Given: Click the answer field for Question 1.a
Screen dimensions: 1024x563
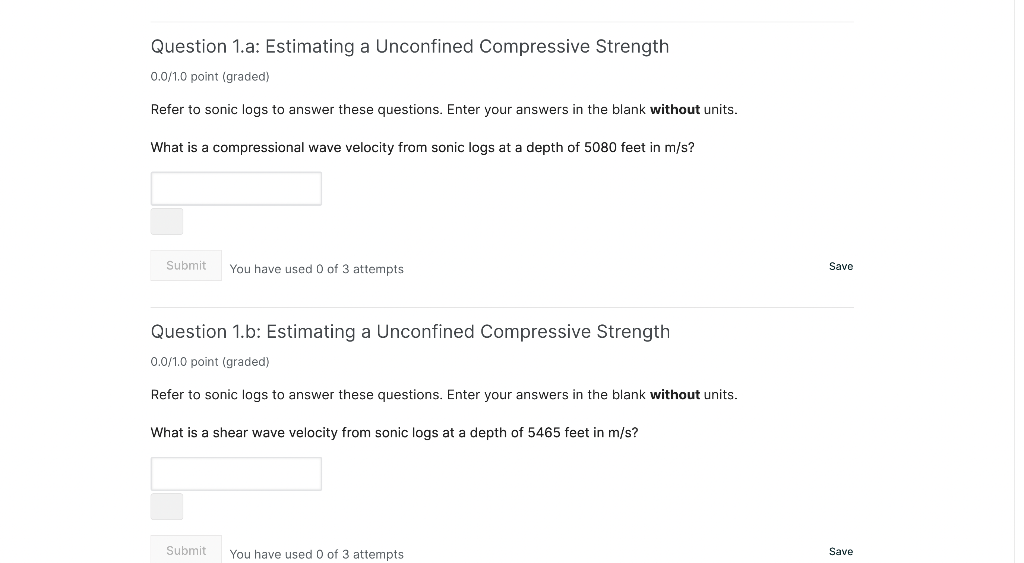Looking at the screenshot, I should pos(236,188).
